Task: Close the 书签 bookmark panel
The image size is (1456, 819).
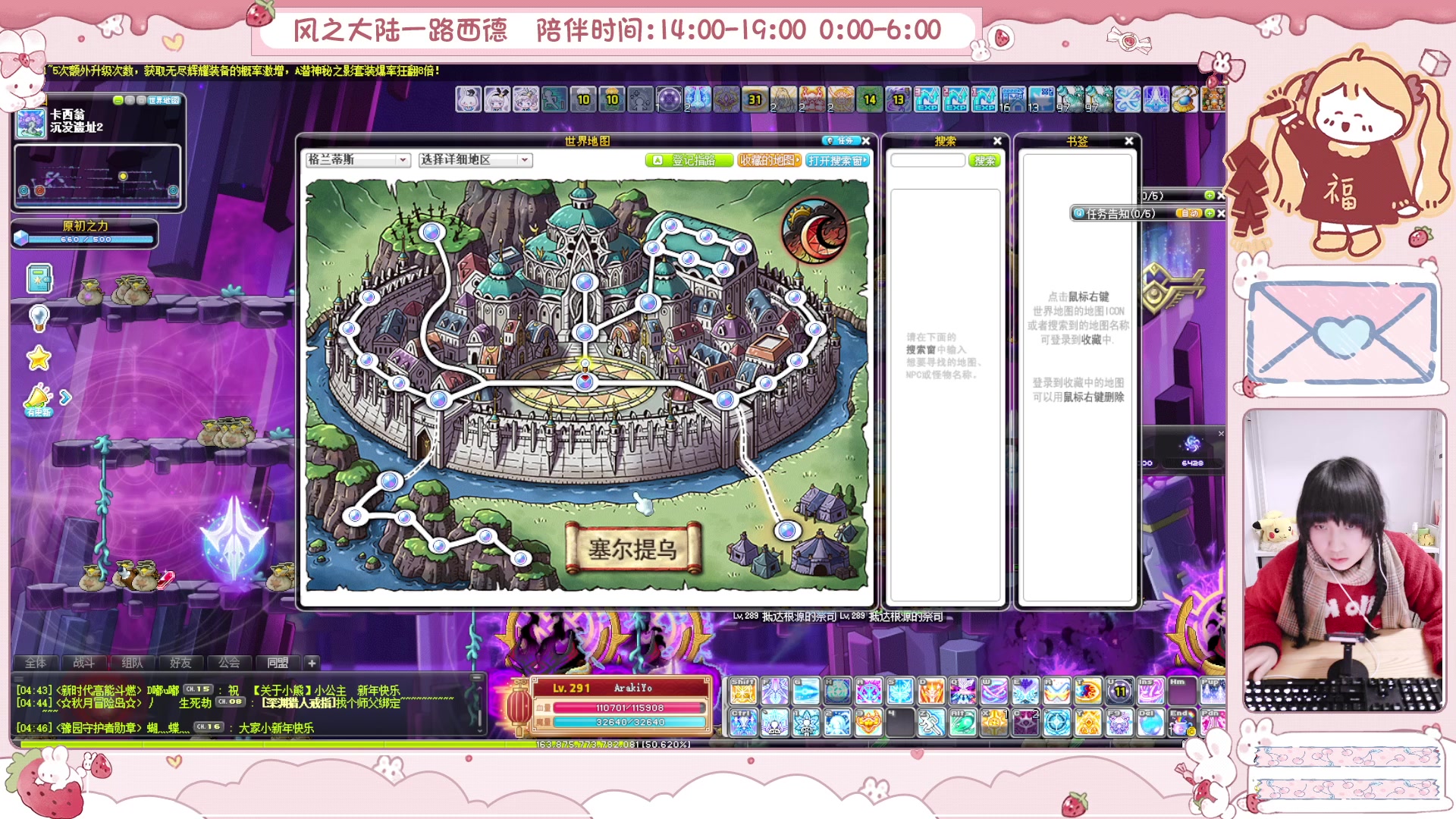Action: point(1129,141)
